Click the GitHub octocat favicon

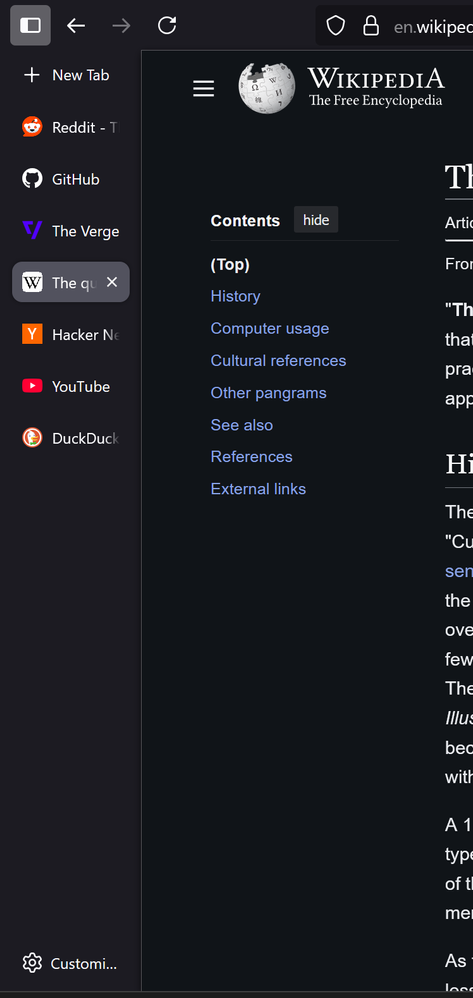point(32,179)
